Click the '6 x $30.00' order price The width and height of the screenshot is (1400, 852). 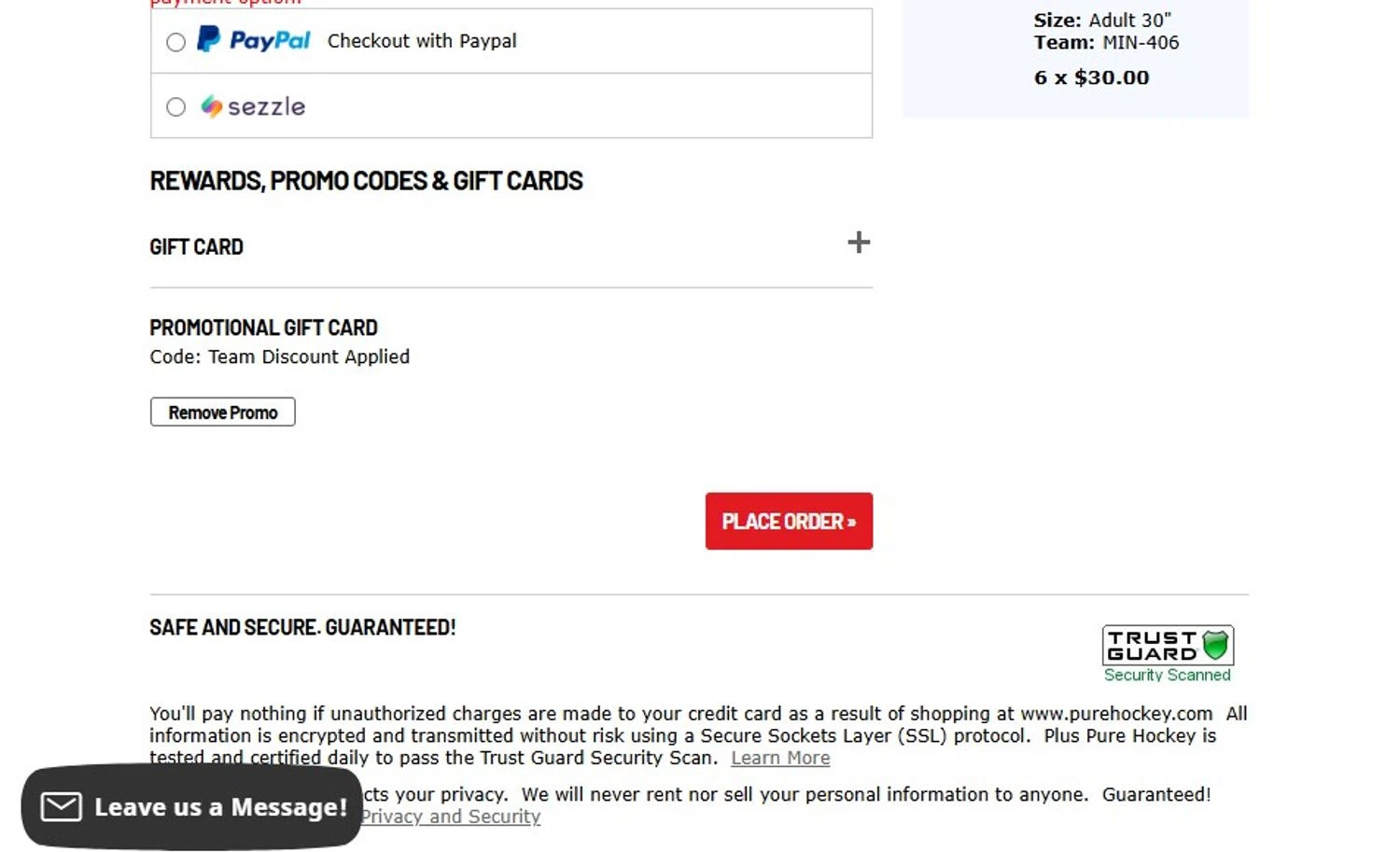click(x=1091, y=77)
